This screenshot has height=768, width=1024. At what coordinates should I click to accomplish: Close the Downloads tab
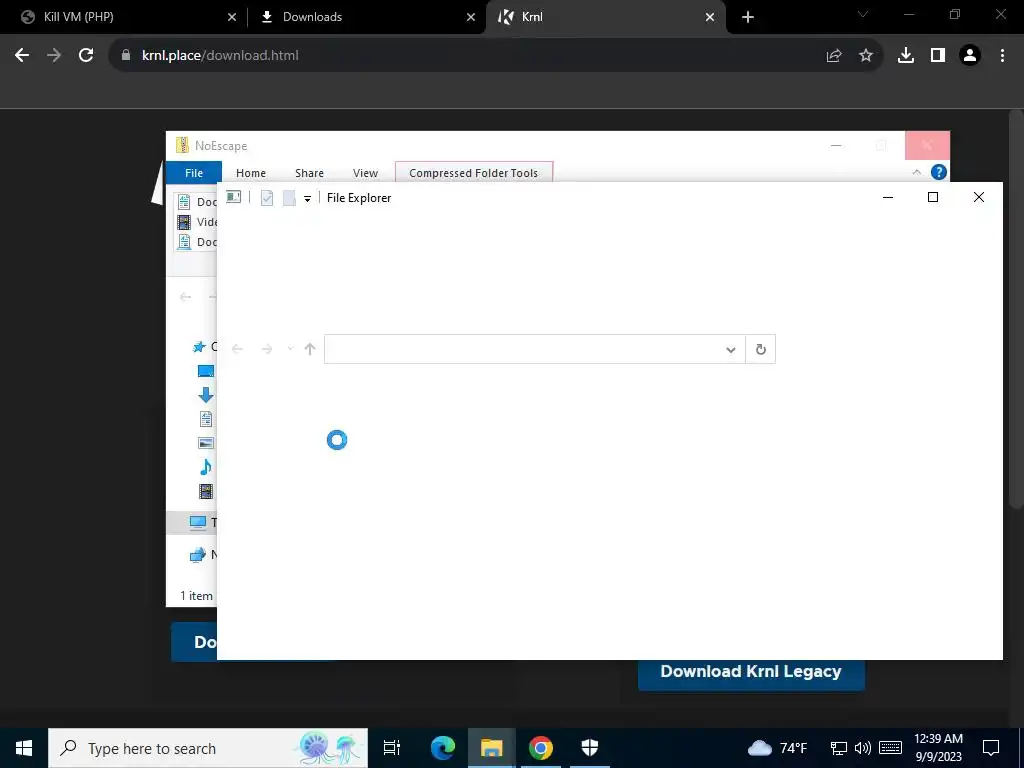click(471, 17)
